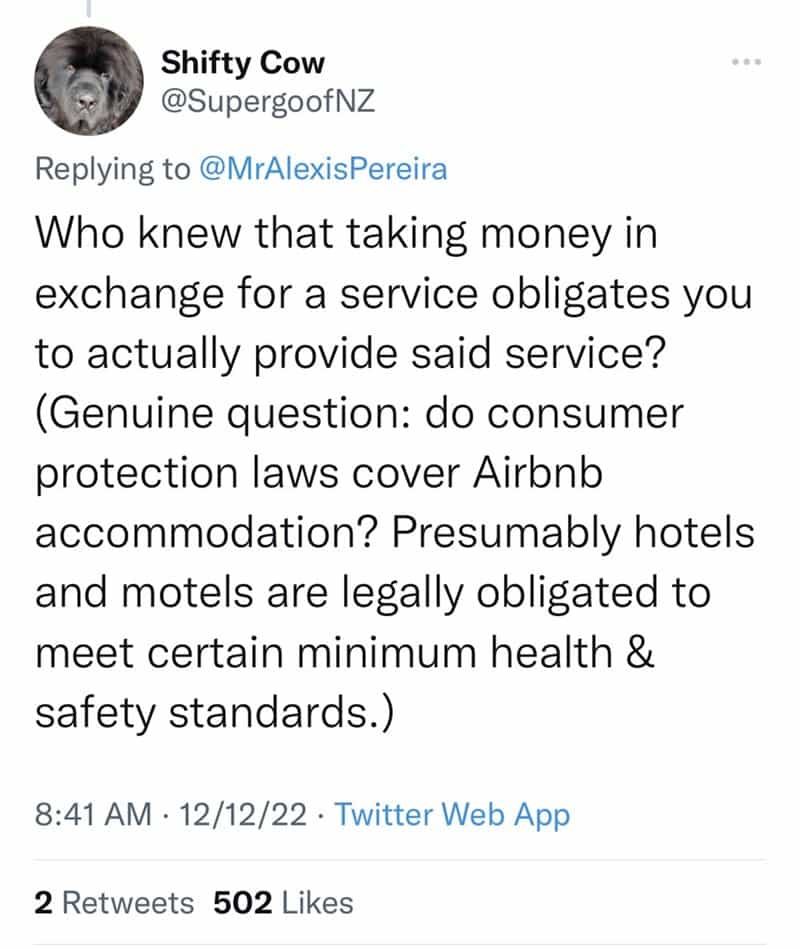This screenshot has width=800, height=949.
Task: View the Likes label list
Action: (x=318, y=903)
